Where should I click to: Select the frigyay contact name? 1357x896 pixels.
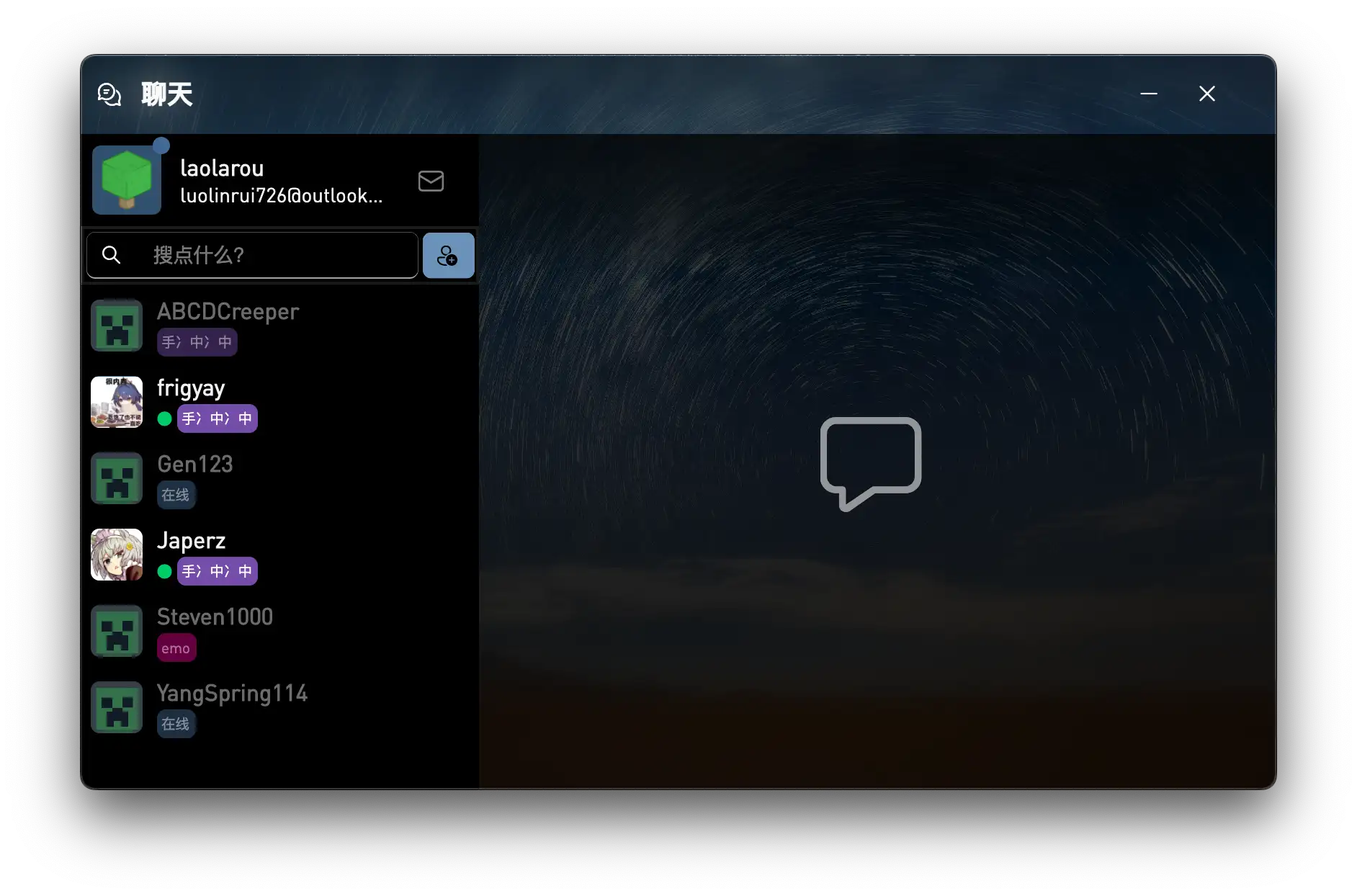point(191,388)
